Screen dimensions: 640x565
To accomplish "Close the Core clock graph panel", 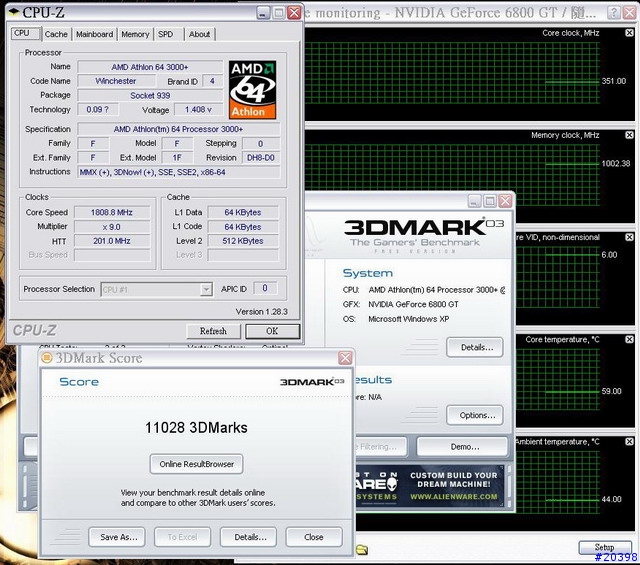I will tap(629, 33).
